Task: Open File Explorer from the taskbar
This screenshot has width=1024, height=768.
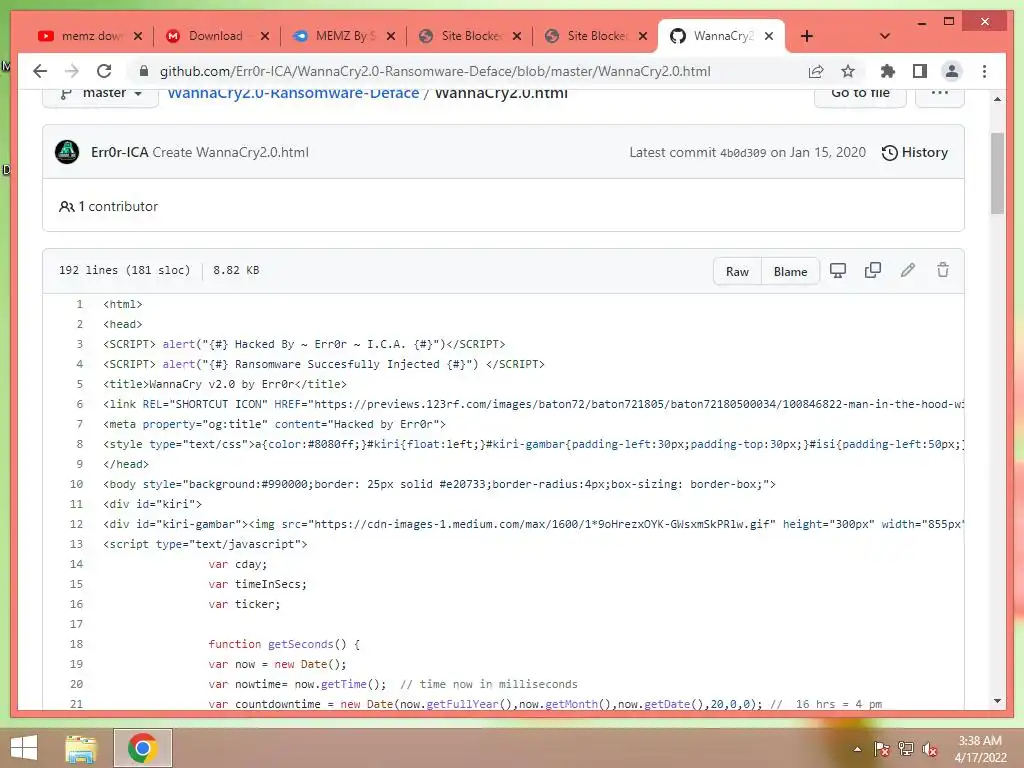Action: 81,748
